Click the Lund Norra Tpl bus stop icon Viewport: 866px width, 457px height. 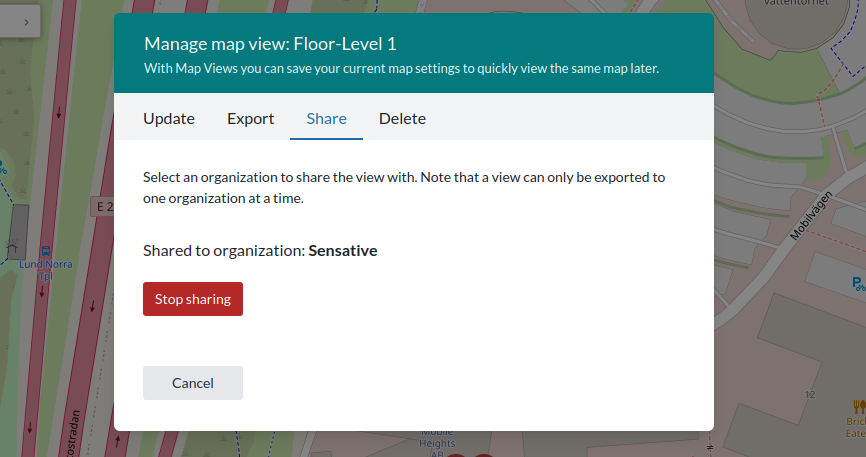[46, 252]
